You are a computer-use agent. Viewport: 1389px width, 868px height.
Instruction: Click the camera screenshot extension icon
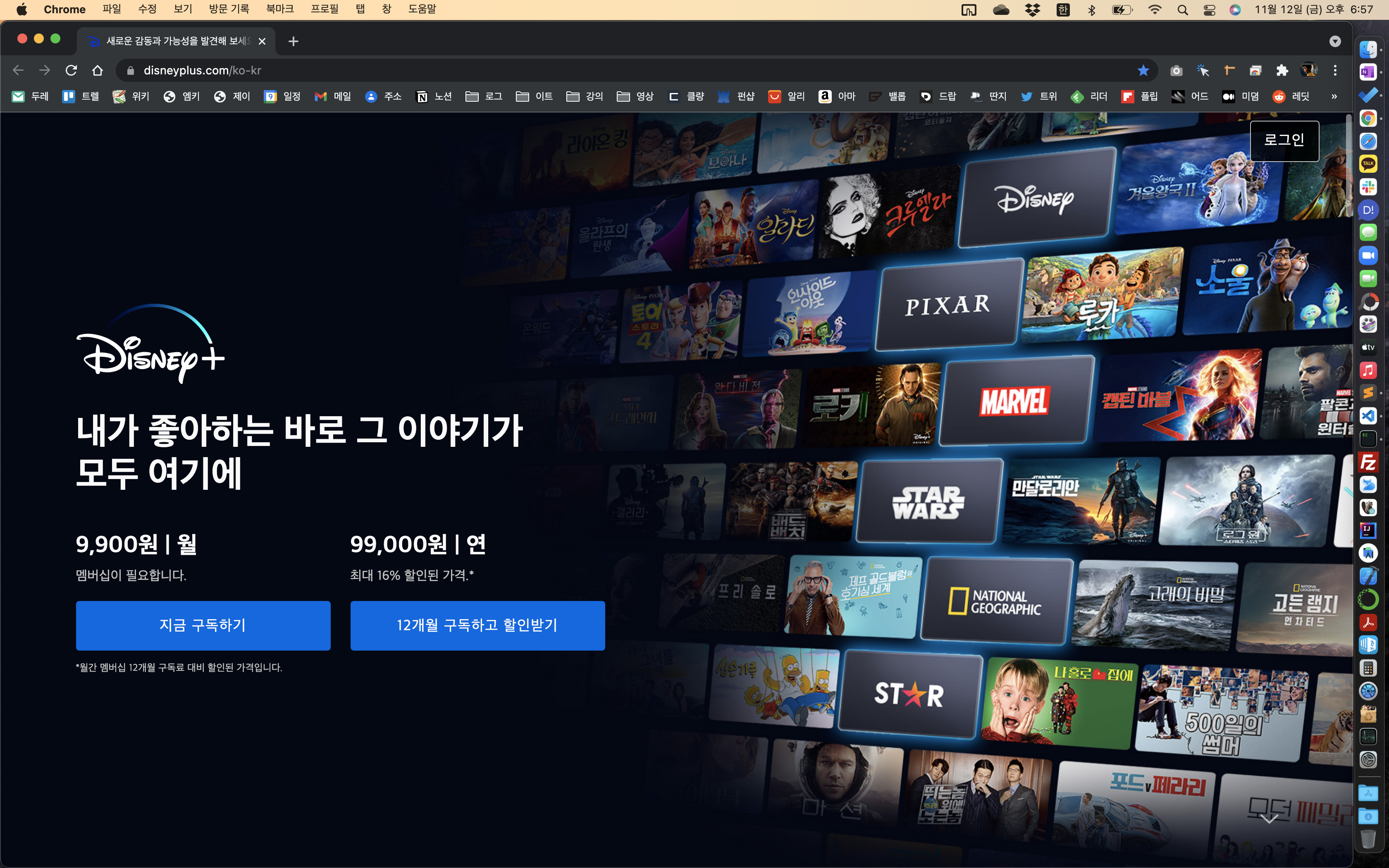(x=1176, y=70)
